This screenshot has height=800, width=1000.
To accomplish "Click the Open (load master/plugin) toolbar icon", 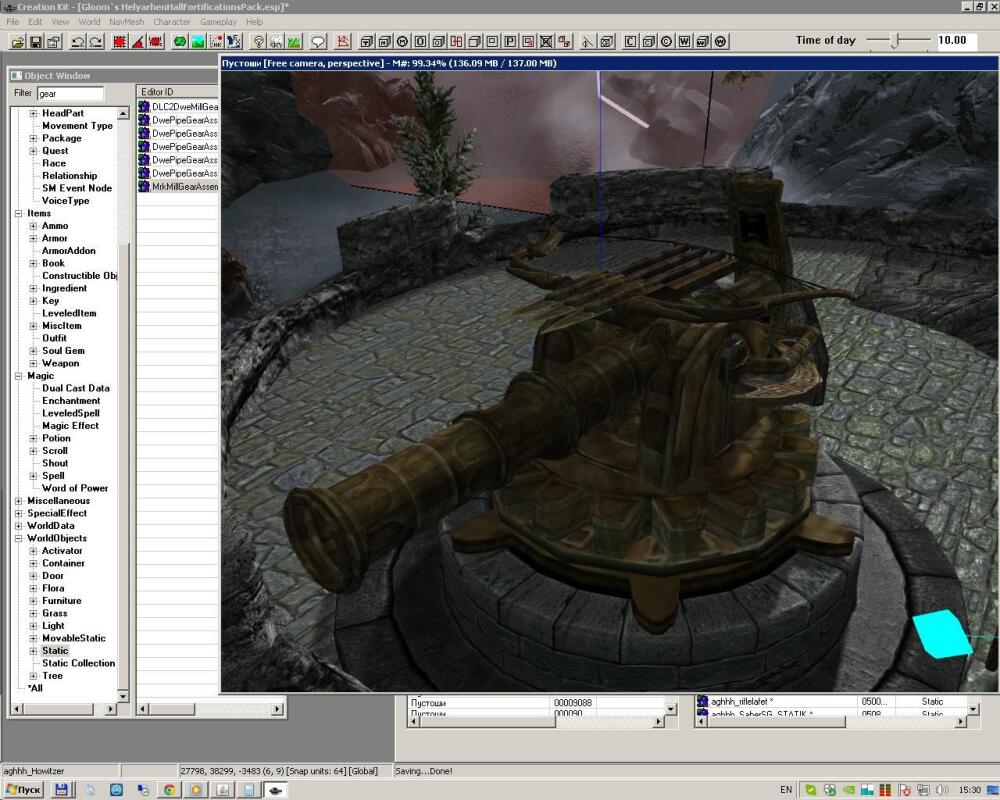I will click(x=18, y=42).
